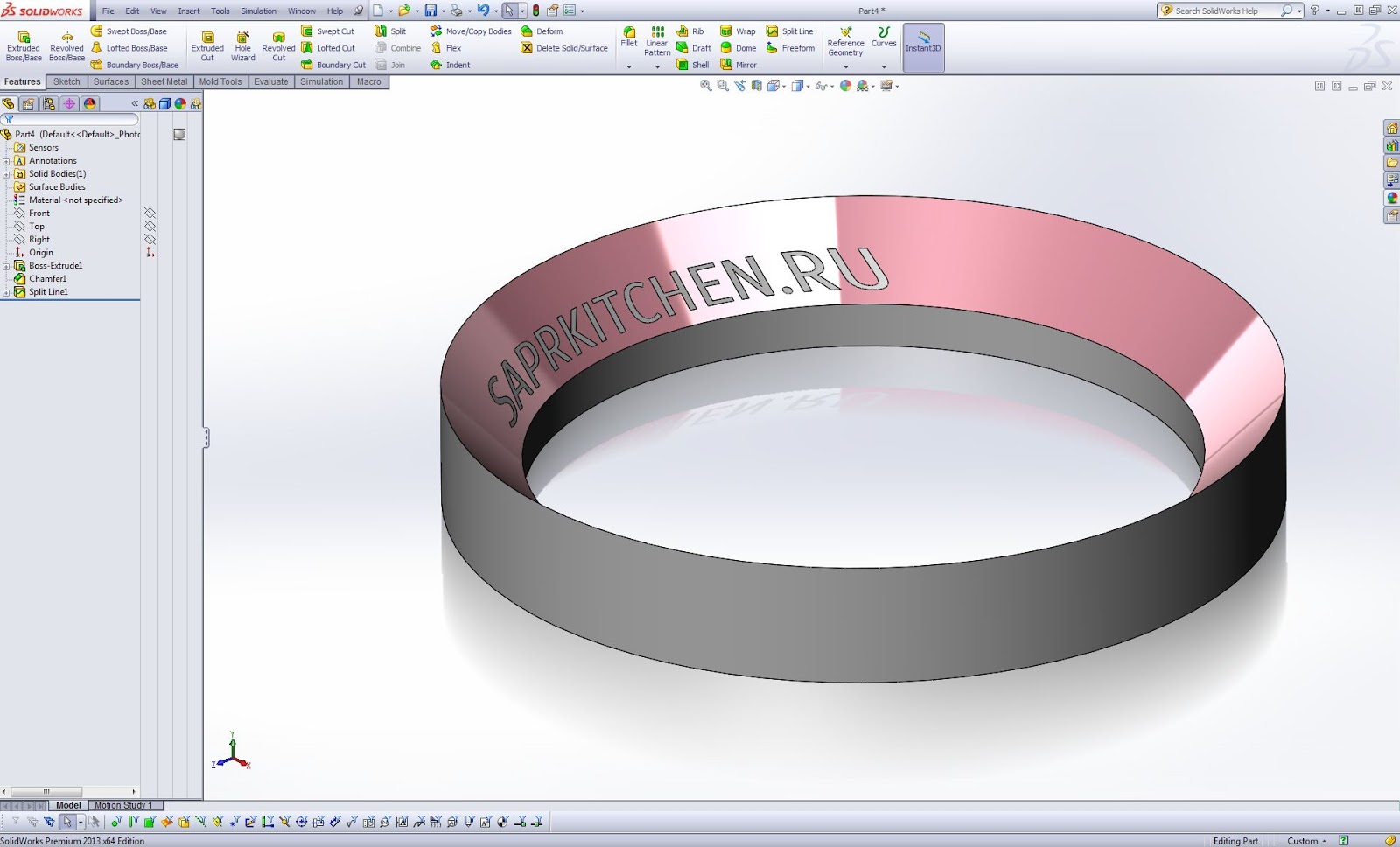Choose Swept Boss/Base feature
The image size is (1400, 847).
click(129, 31)
